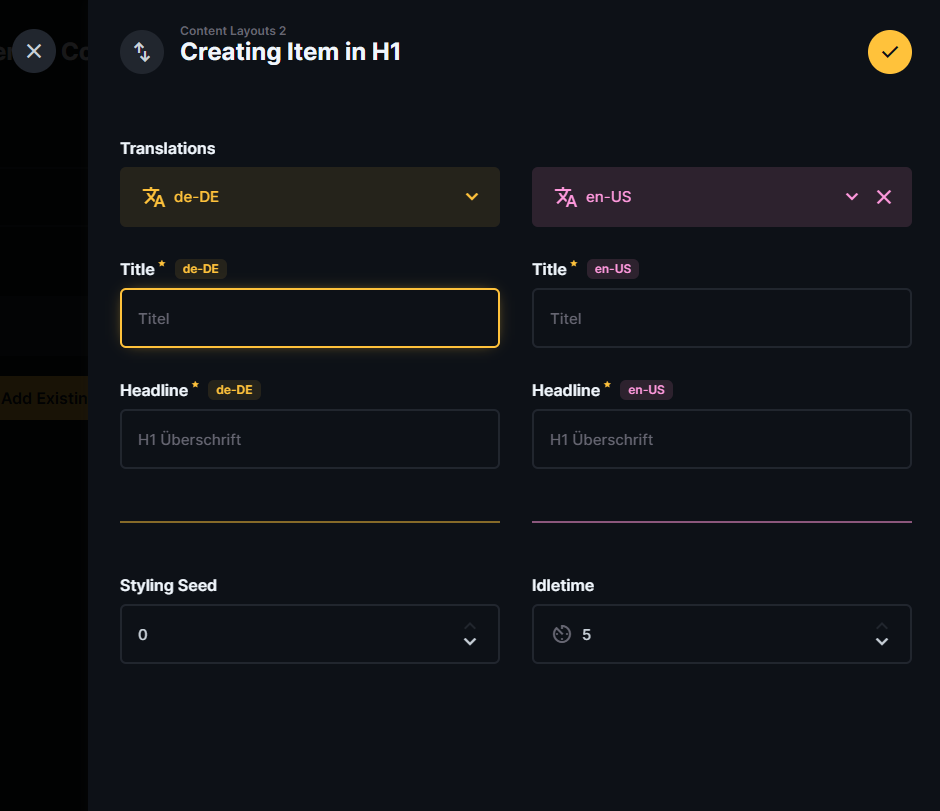Click the up-down arrows icon beside title

142,52
